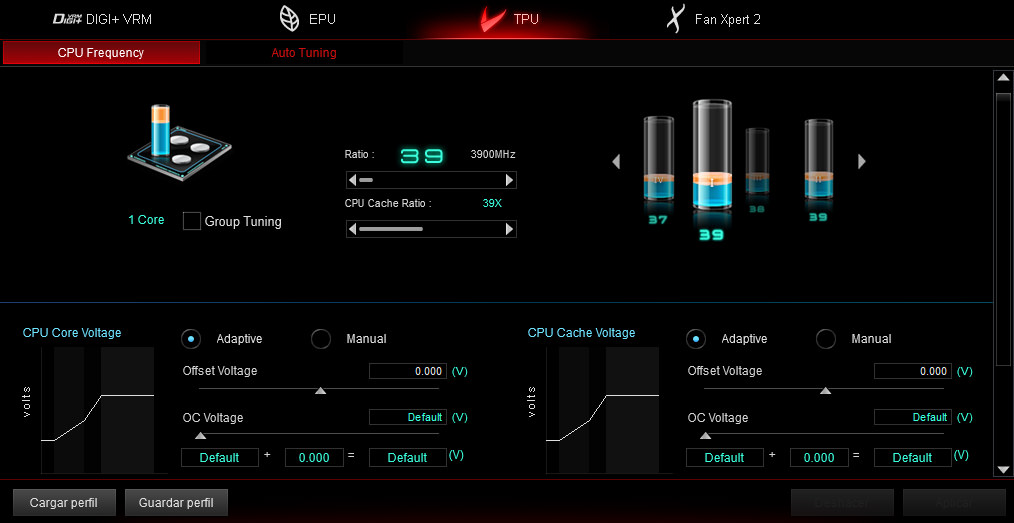
Task: Increase Ratio with right arrow
Action: [x=510, y=180]
